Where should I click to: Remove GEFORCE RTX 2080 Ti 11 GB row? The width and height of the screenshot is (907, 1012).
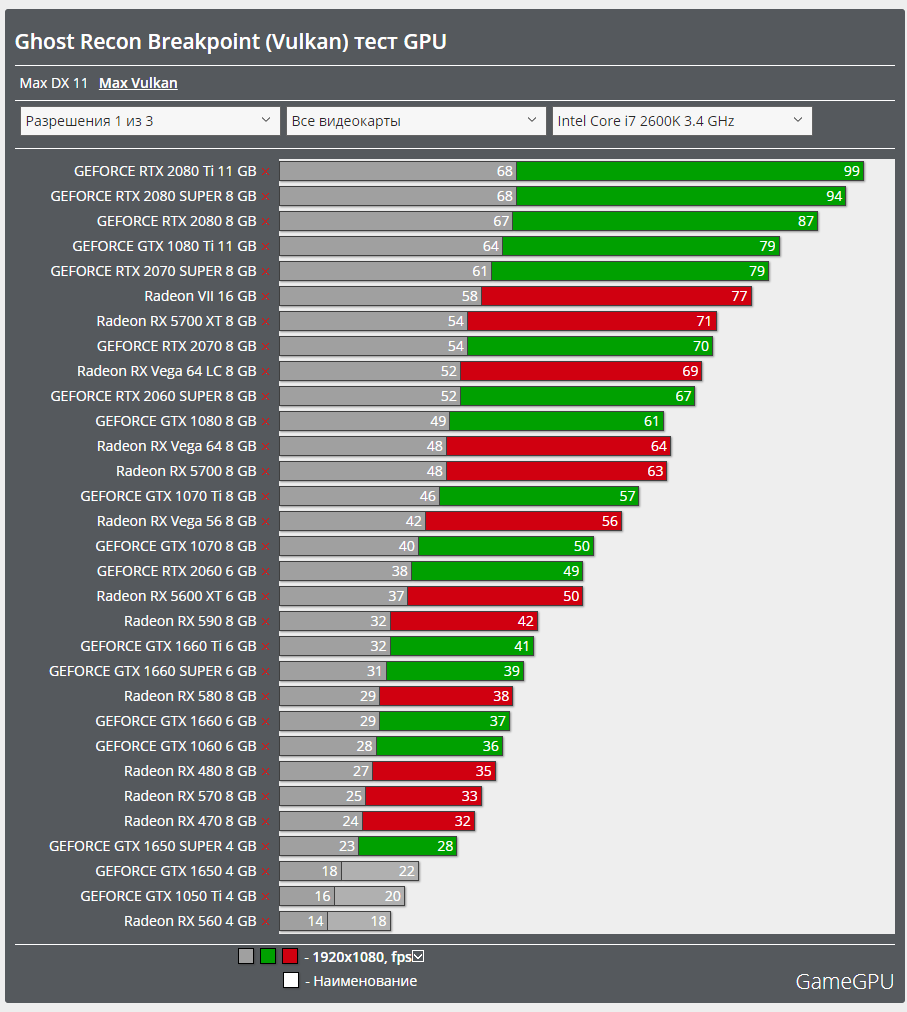[x=265, y=172]
